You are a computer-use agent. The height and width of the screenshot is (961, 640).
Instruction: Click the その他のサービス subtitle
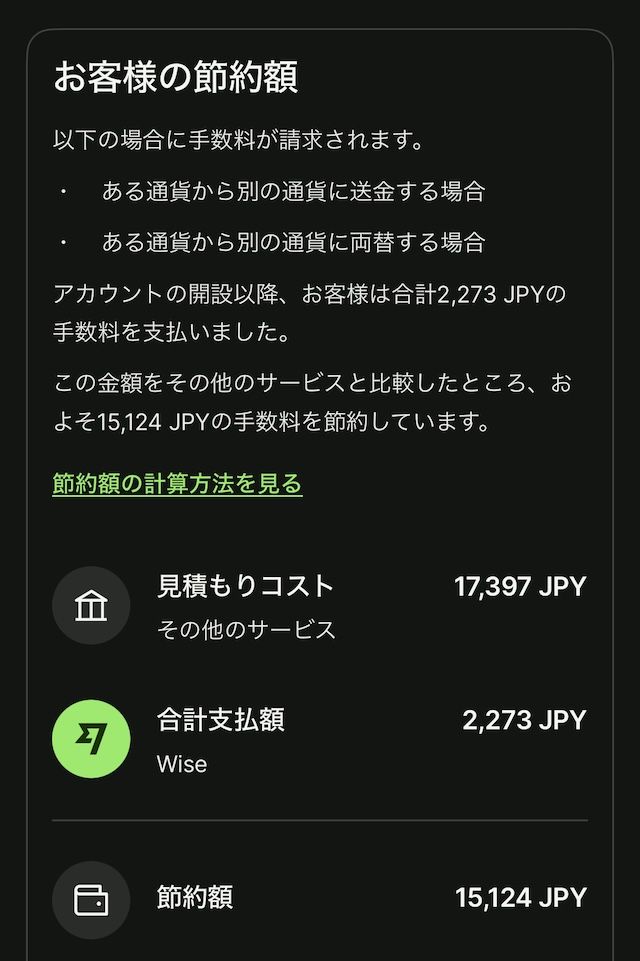tap(246, 630)
